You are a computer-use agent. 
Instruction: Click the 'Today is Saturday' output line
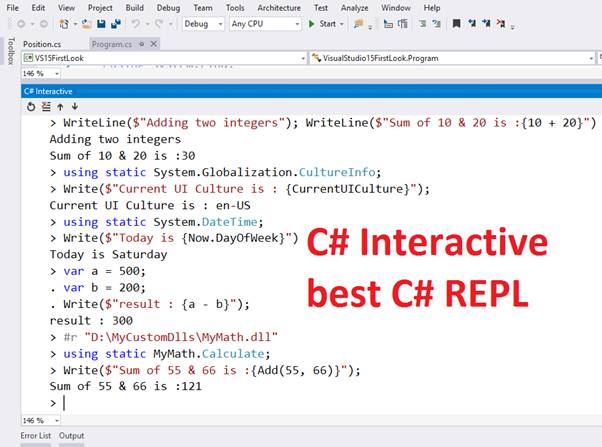109,255
